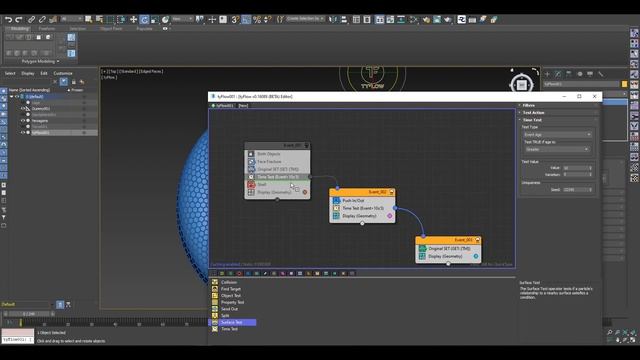Toggle visibility eye of 0 (default) layer

tap(17, 97)
